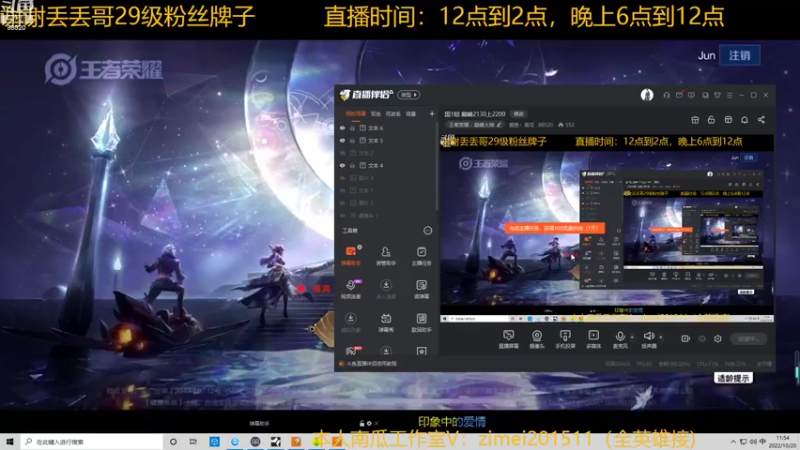Screen dimensions: 800x450
Task: Click the notification bell icon above preview
Action: [744, 120]
